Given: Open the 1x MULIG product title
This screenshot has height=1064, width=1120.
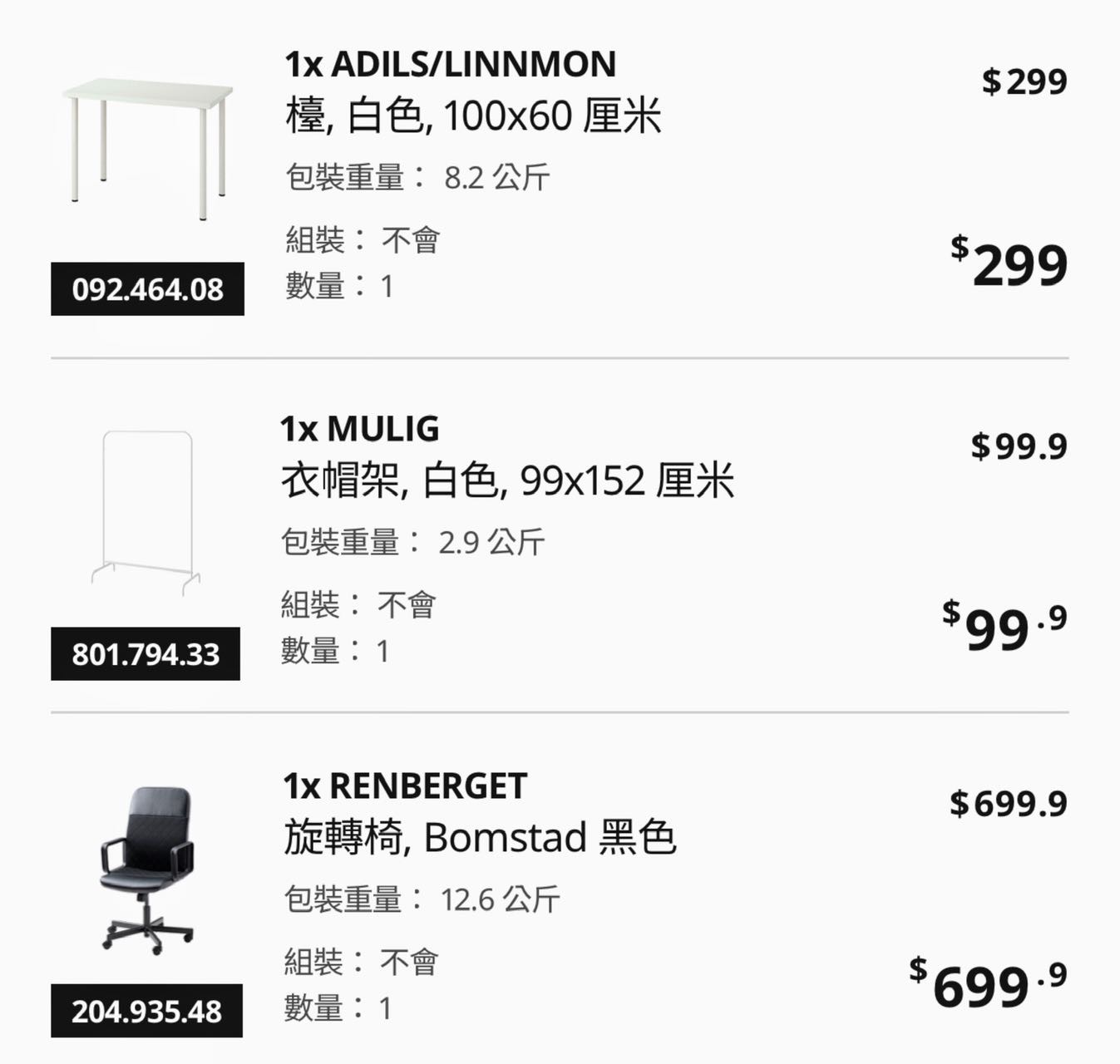Looking at the screenshot, I should 360,429.
